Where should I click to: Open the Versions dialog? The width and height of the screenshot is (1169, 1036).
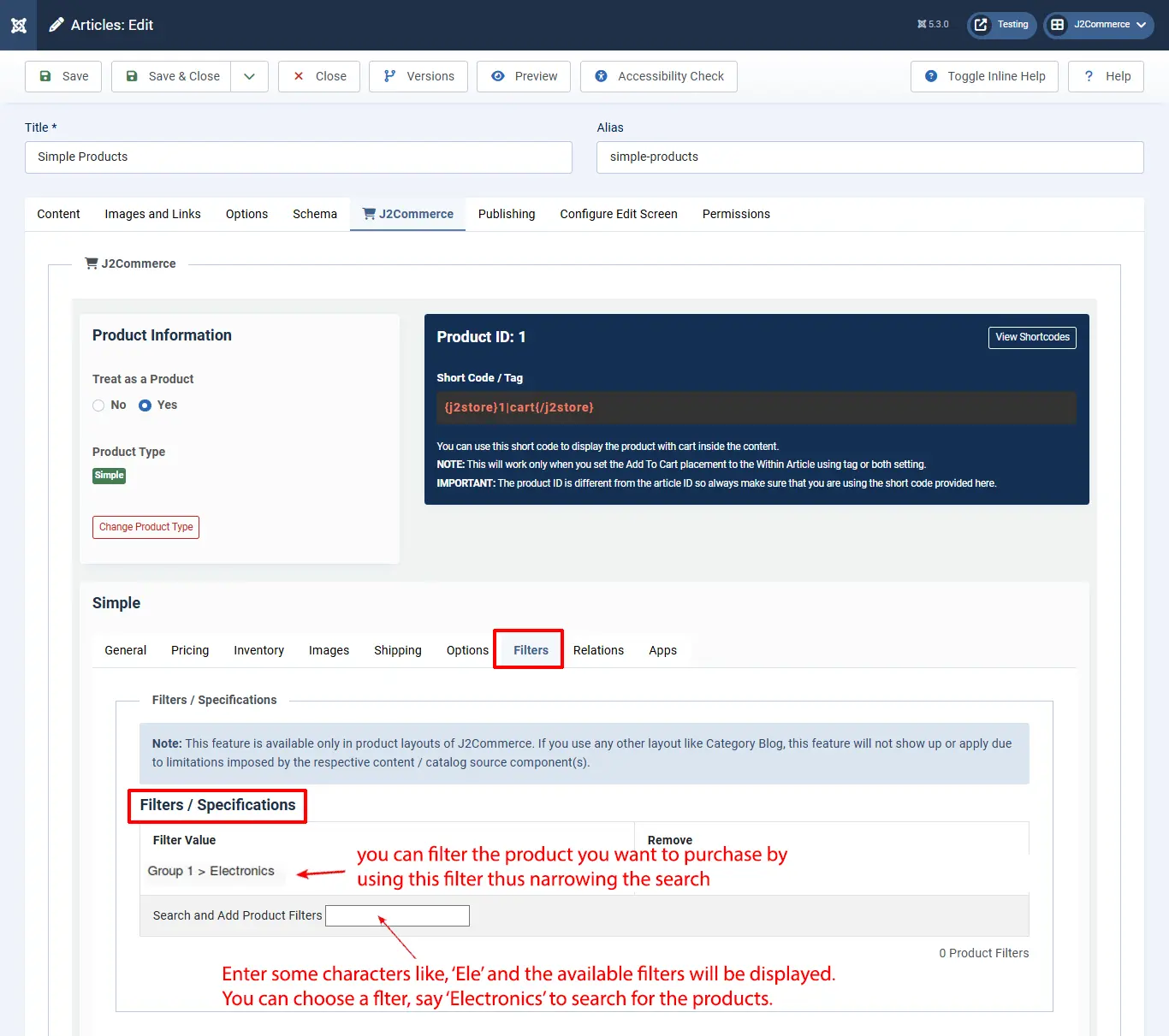point(418,76)
